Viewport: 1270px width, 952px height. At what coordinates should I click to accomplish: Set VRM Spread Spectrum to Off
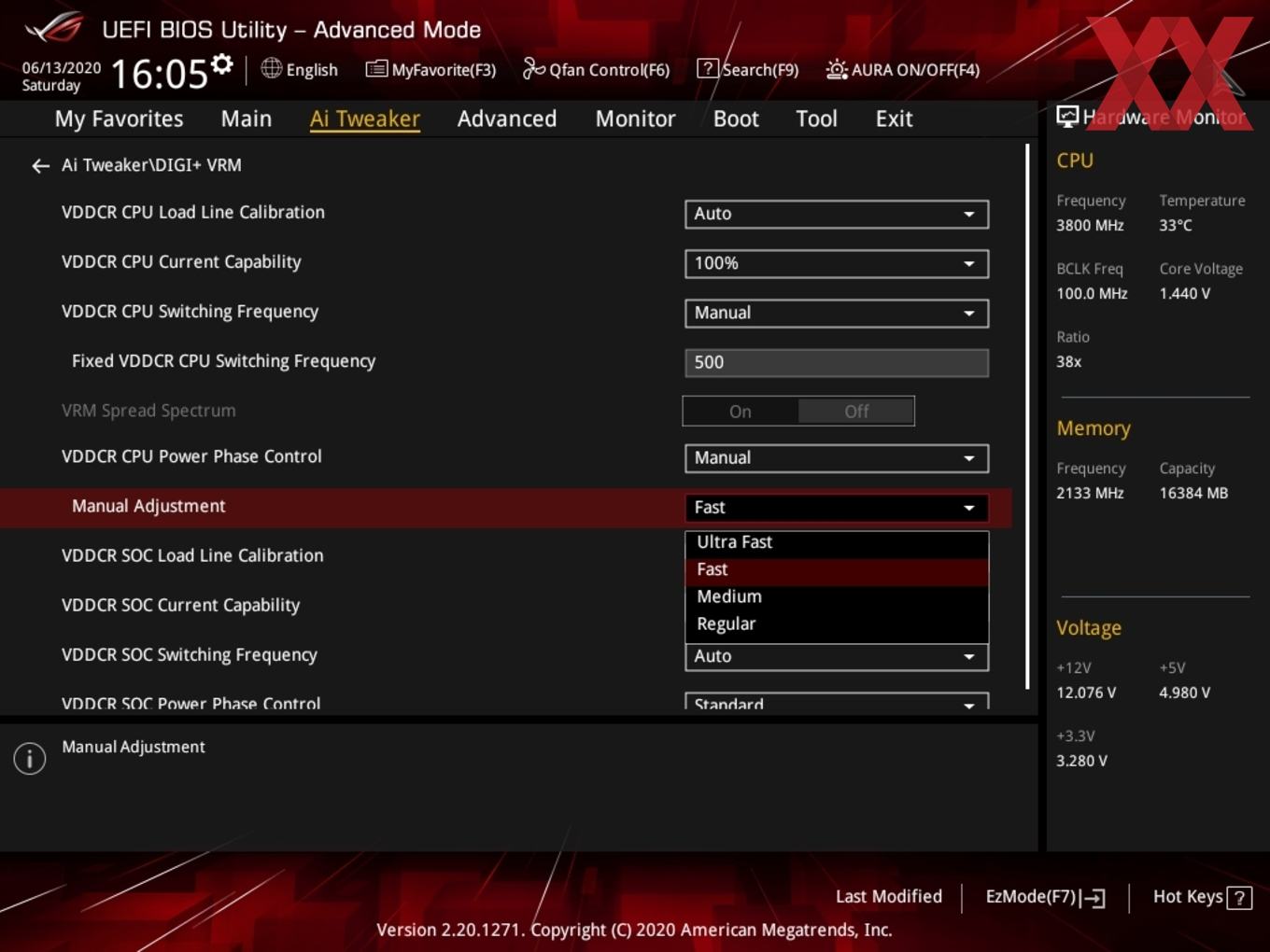[x=856, y=412]
